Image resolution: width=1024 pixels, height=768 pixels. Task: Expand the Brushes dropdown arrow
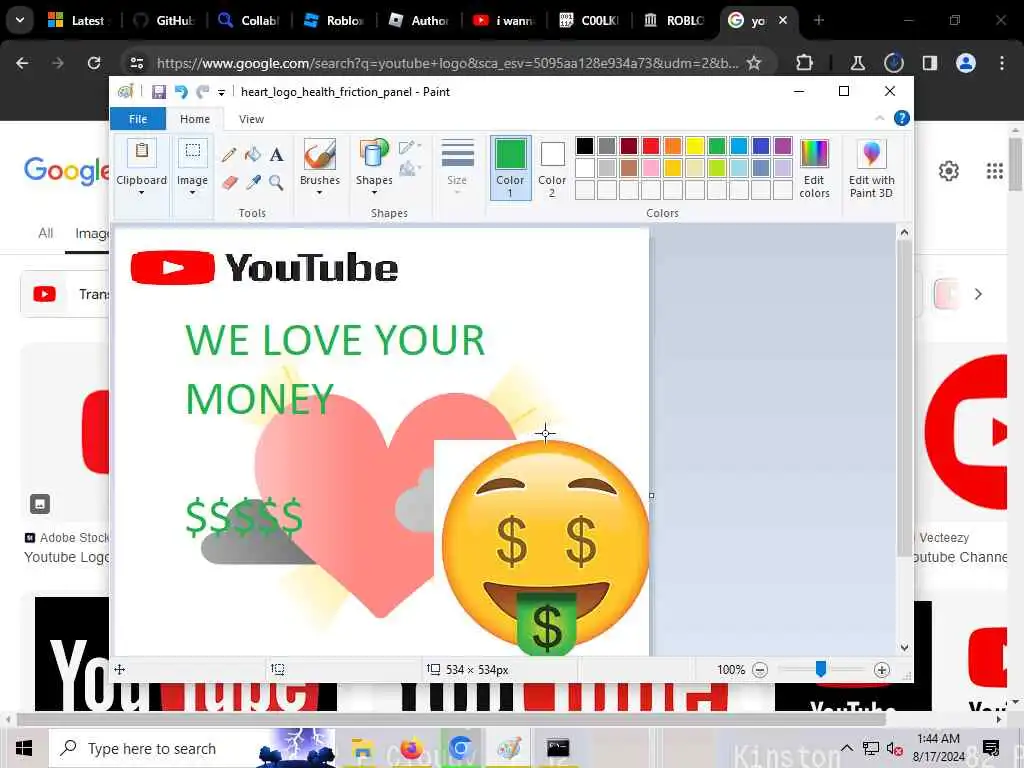[x=320, y=193]
